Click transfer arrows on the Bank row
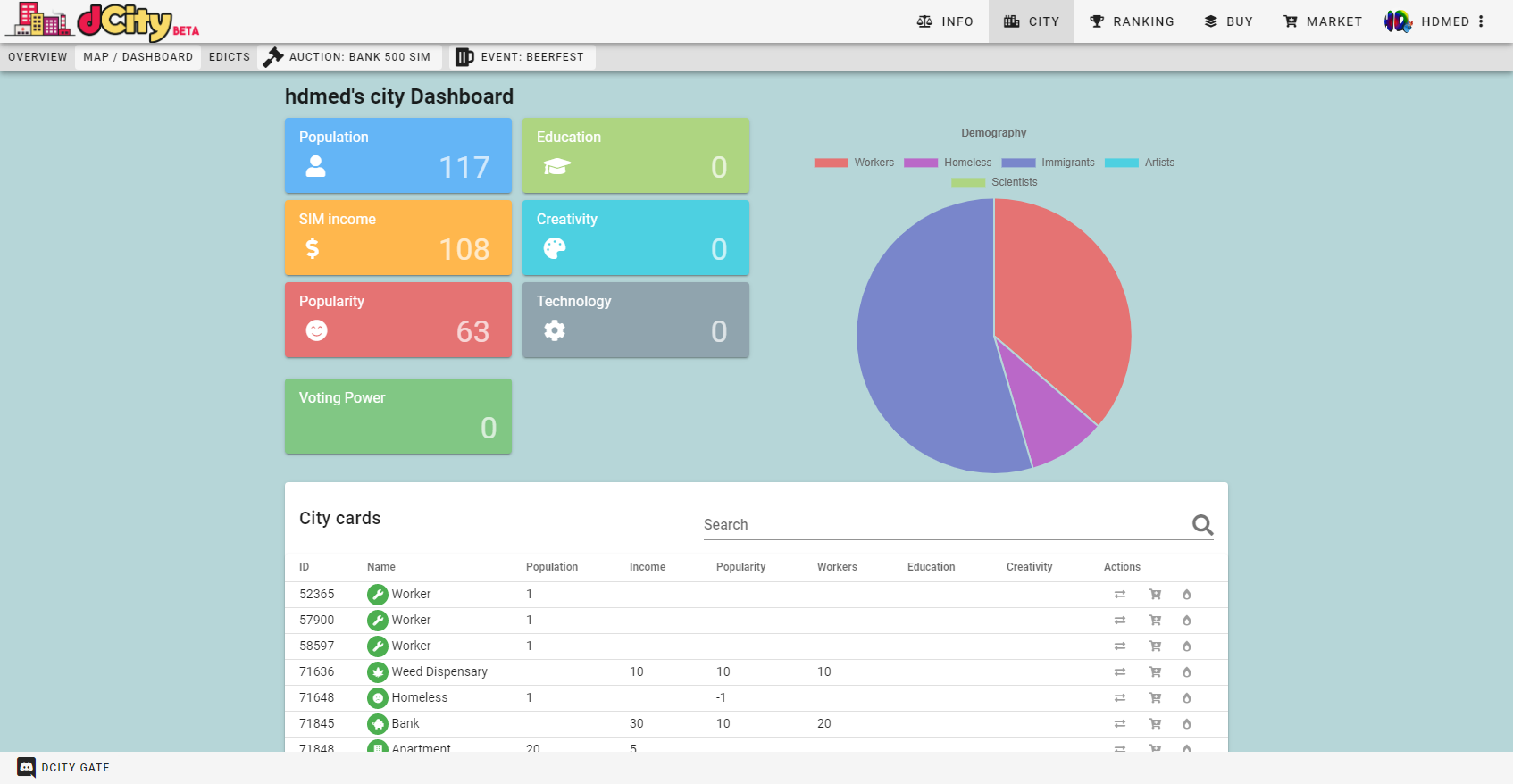 tap(1120, 724)
